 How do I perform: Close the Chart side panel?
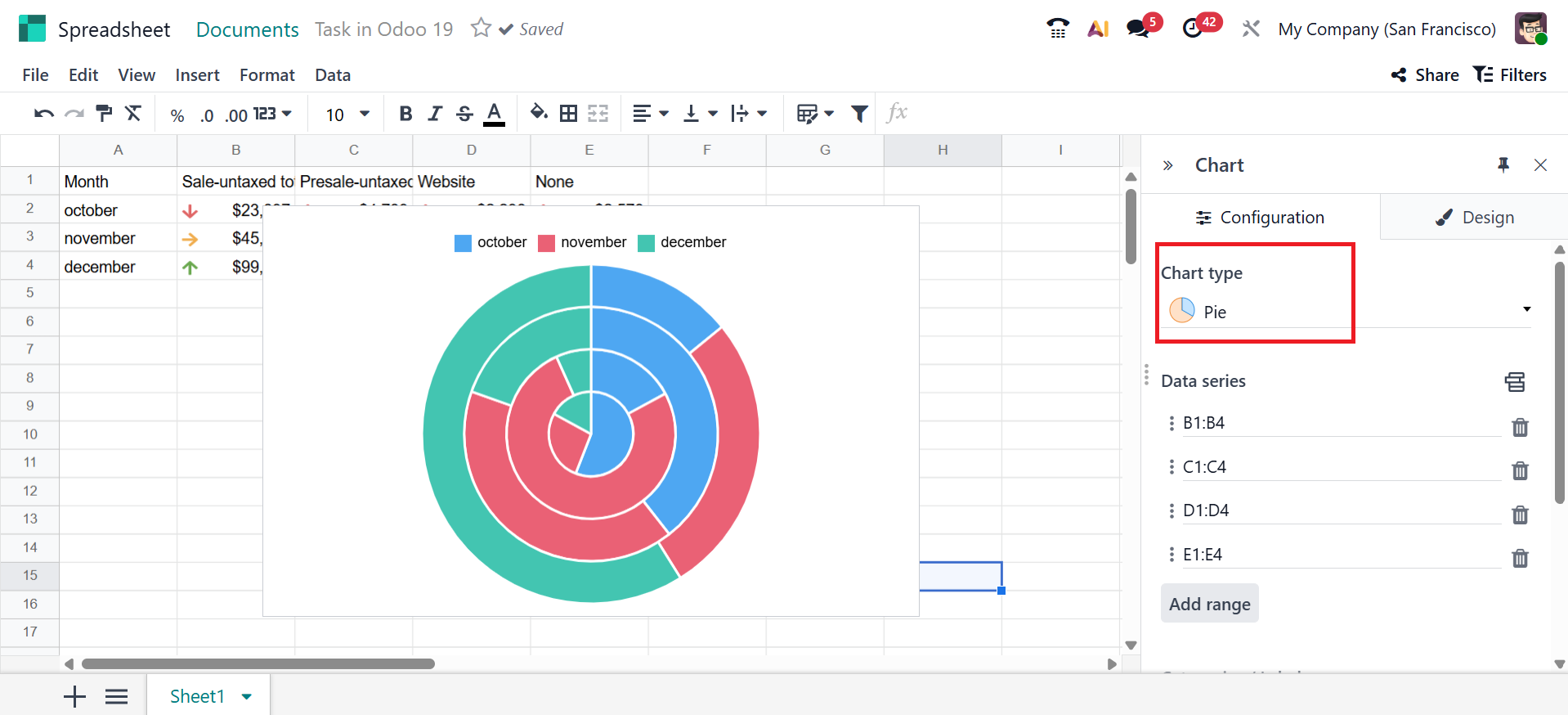click(x=1540, y=165)
